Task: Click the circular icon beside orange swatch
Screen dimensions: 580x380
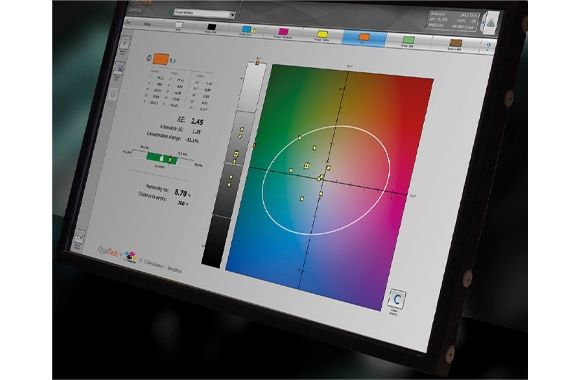Action: 149,58
